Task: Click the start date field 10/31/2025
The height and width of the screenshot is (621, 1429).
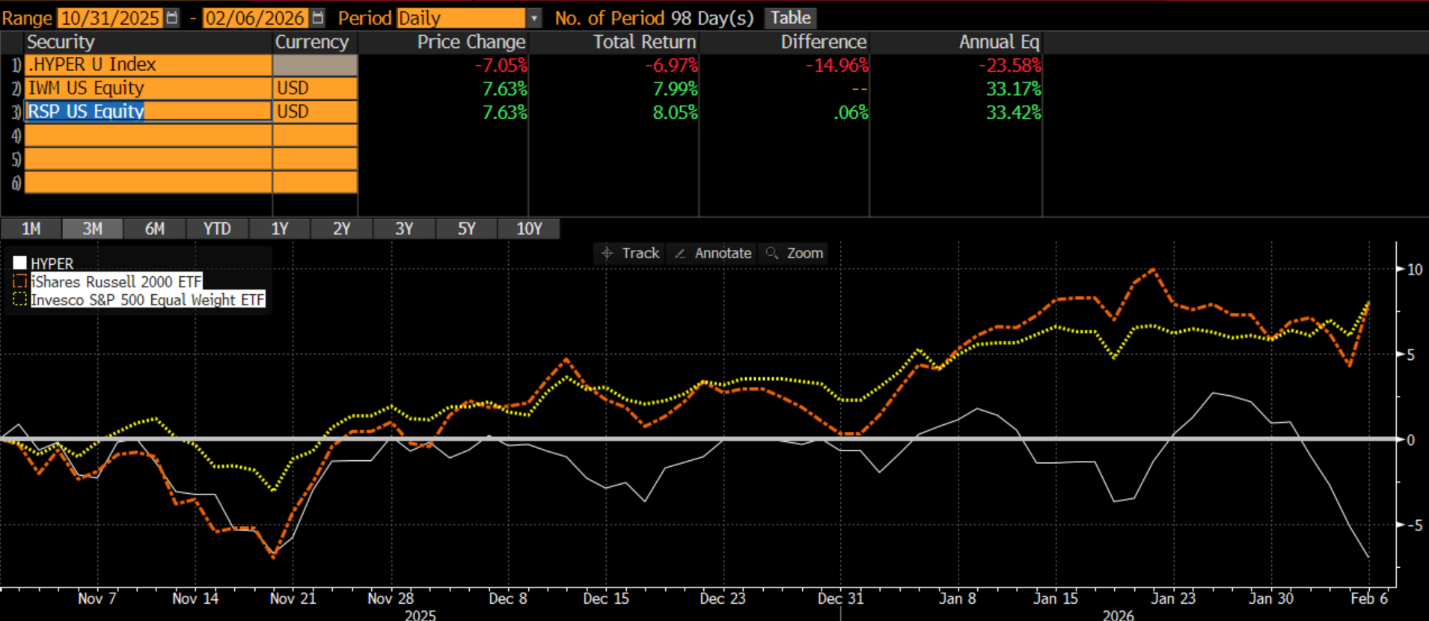Action: 110,18
